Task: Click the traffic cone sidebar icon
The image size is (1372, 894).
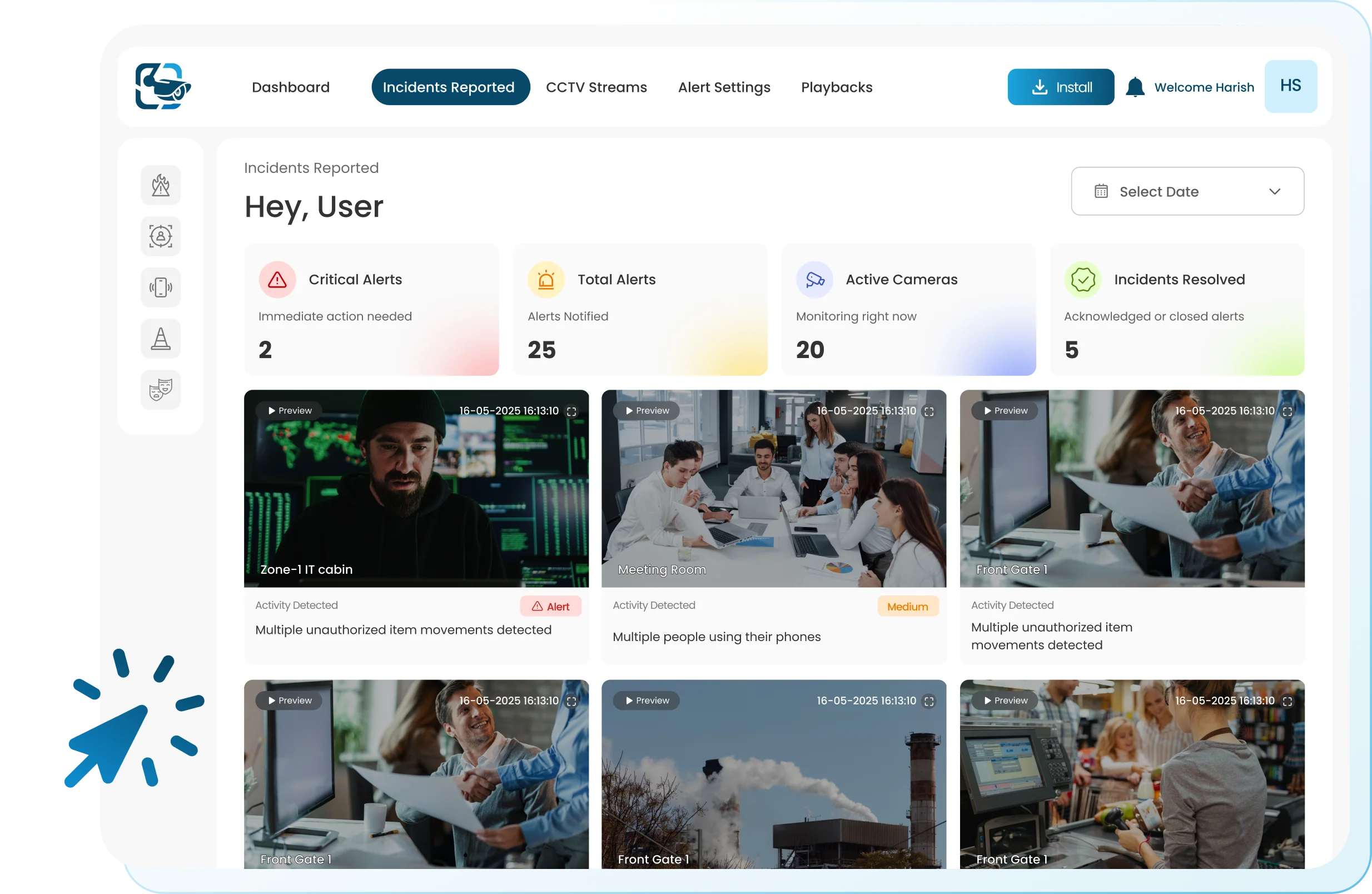Action: [x=161, y=339]
